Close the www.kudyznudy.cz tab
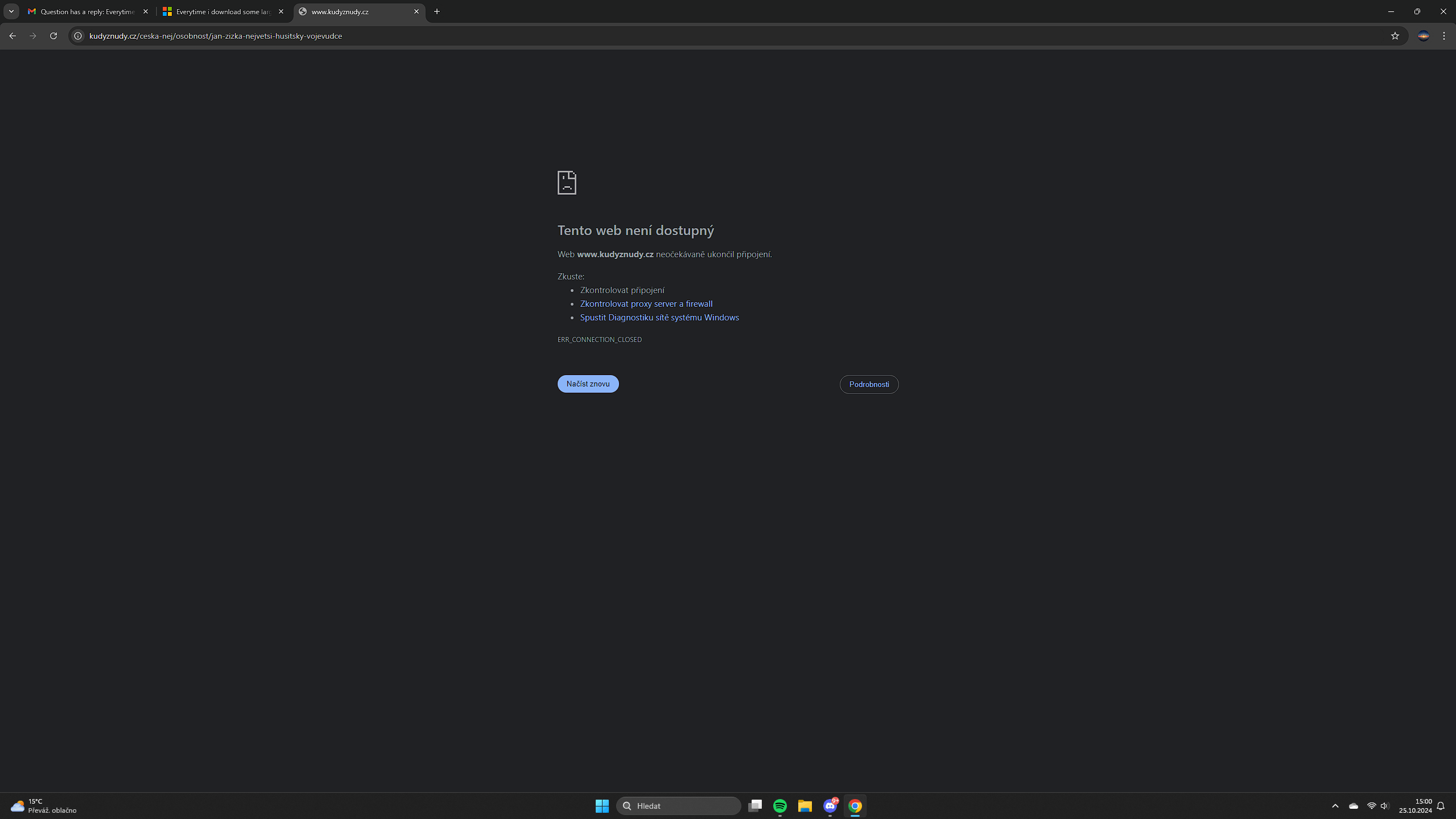Screen dimensions: 1456x819 pos(416,11)
